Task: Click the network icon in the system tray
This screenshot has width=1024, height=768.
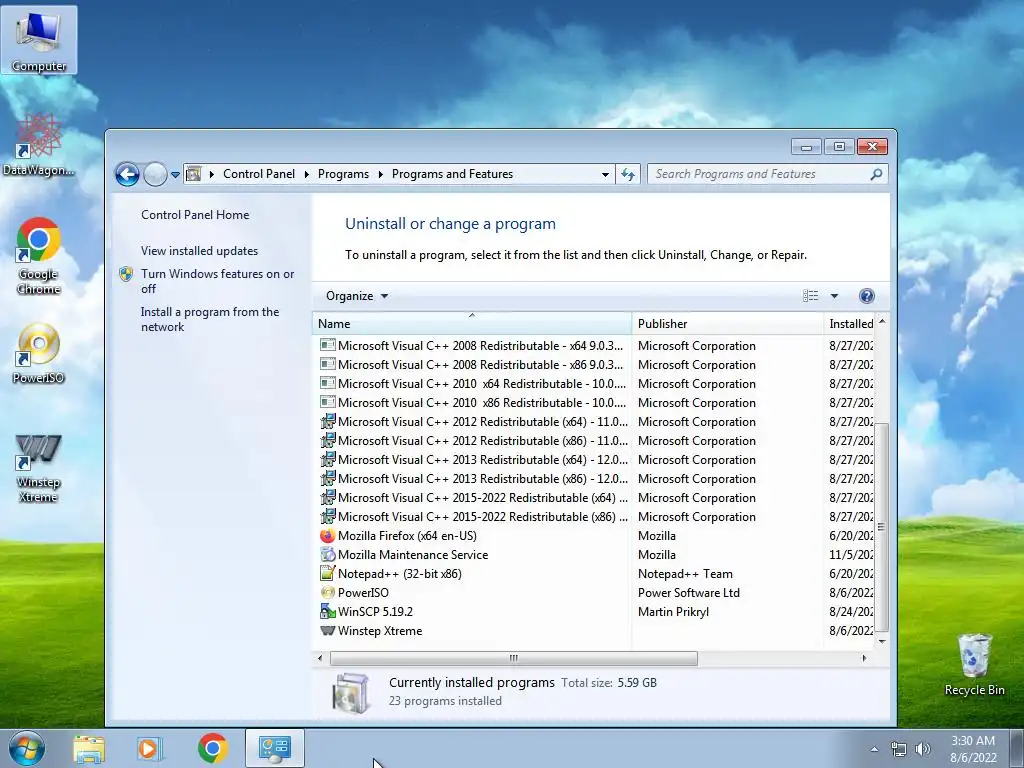Action: click(x=899, y=749)
